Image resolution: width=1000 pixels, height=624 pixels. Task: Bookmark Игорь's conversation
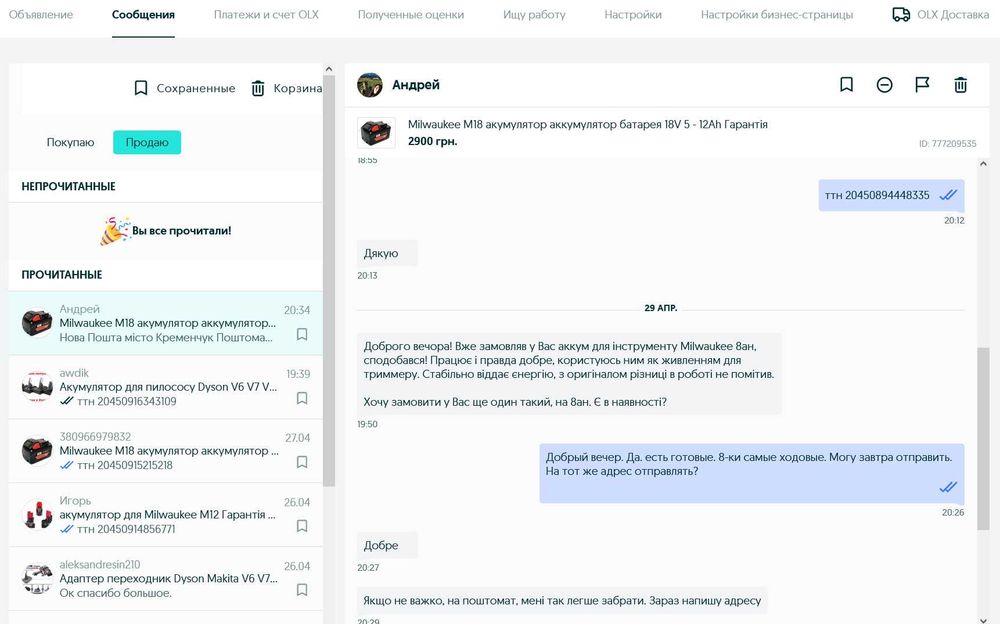click(x=302, y=526)
